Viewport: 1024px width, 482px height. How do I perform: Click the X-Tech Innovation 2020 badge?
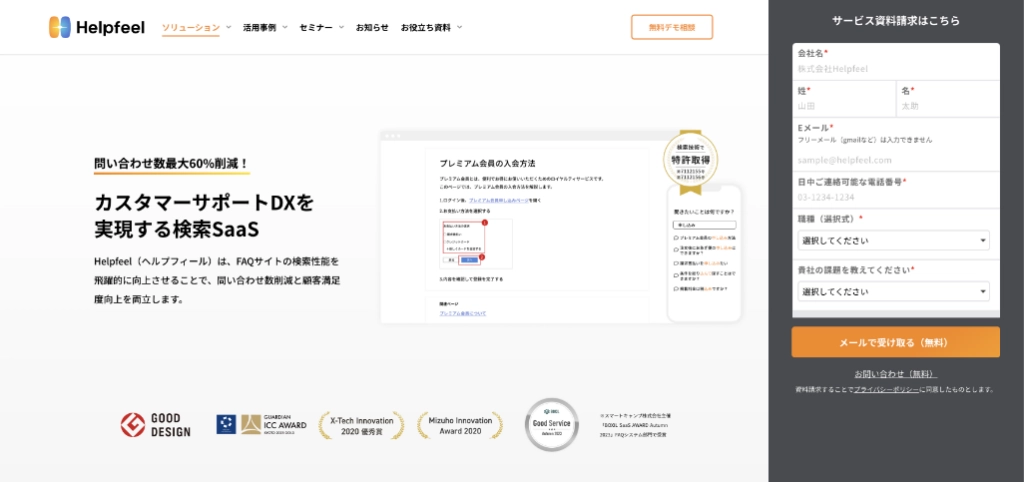(361, 426)
